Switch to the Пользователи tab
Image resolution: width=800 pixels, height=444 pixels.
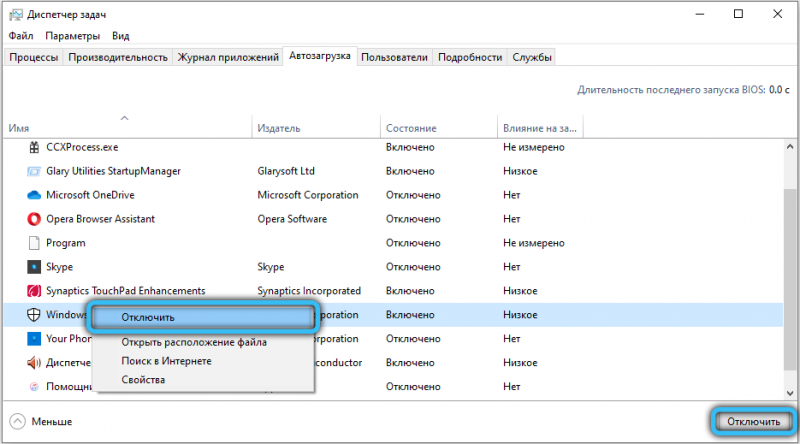(394, 57)
